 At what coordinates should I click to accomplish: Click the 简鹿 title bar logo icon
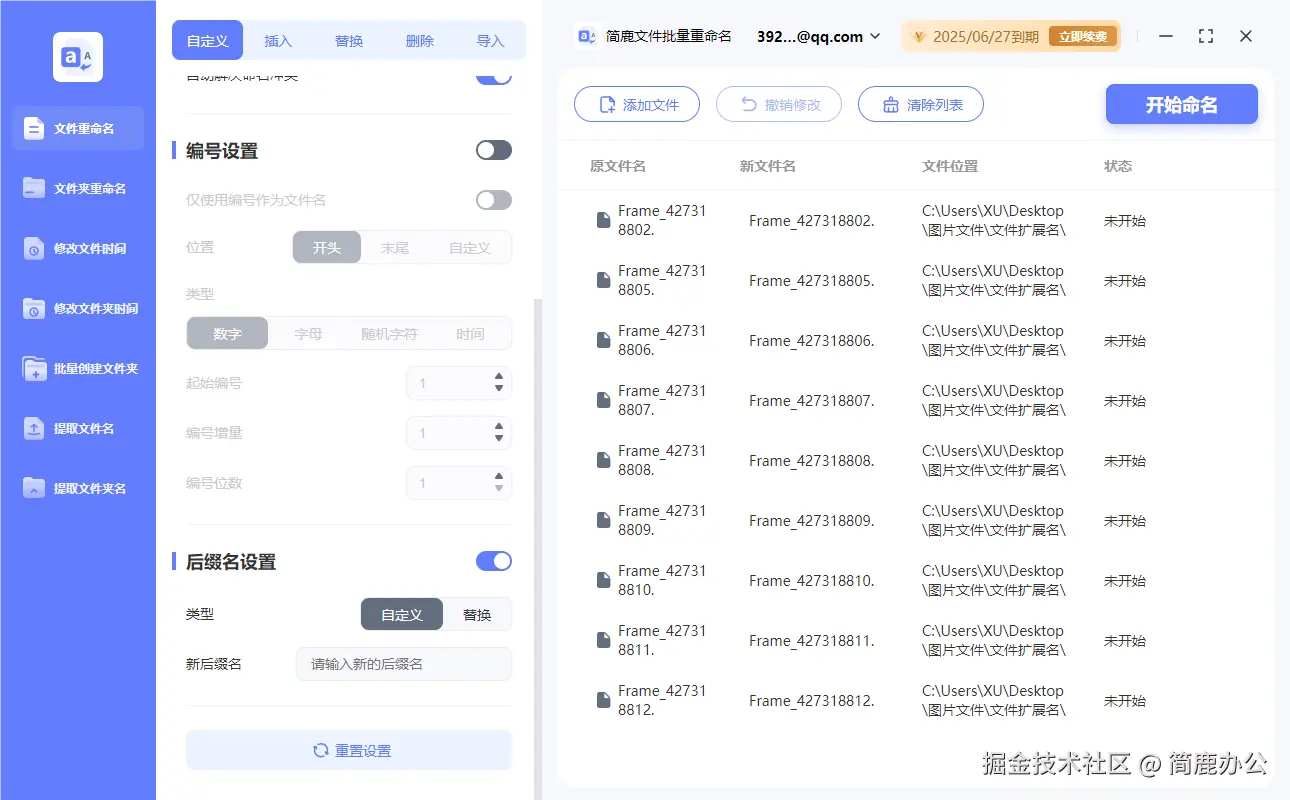click(586, 36)
